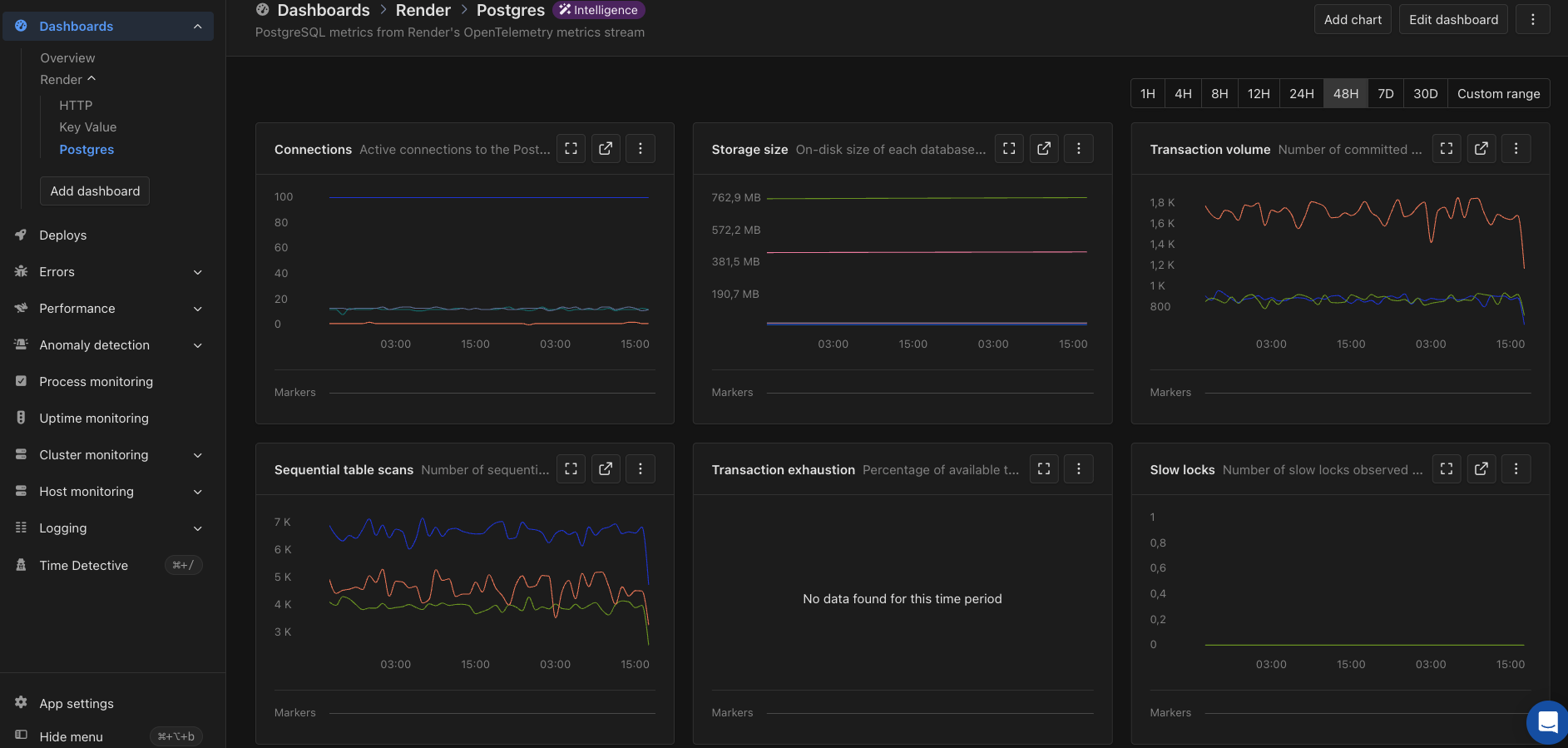This screenshot has height=748, width=1568.
Task: Open Transaction volume chart externally
Action: pyautogui.click(x=1481, y=149)
